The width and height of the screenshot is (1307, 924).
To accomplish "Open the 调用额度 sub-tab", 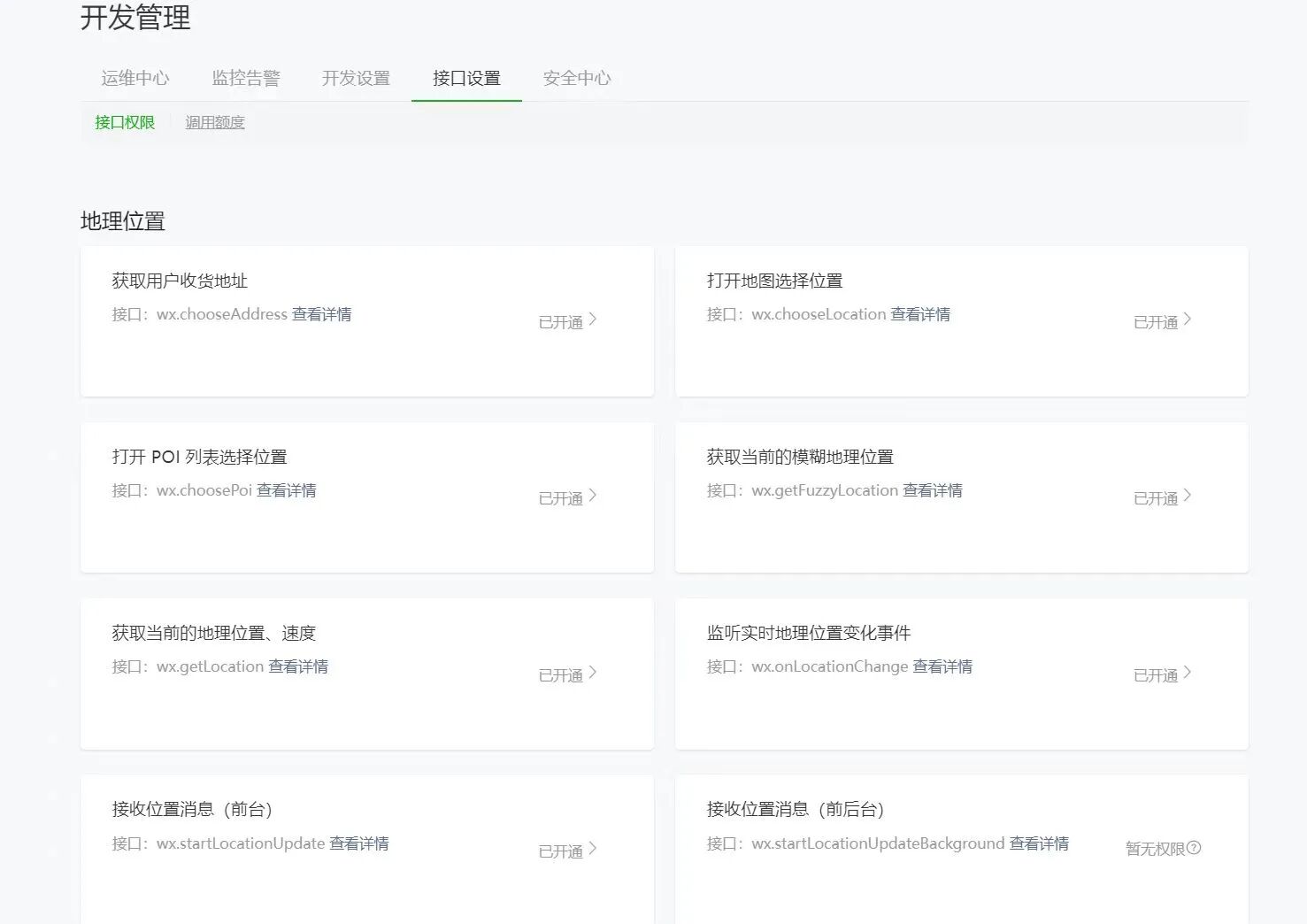I will click(x=215, y=122).
